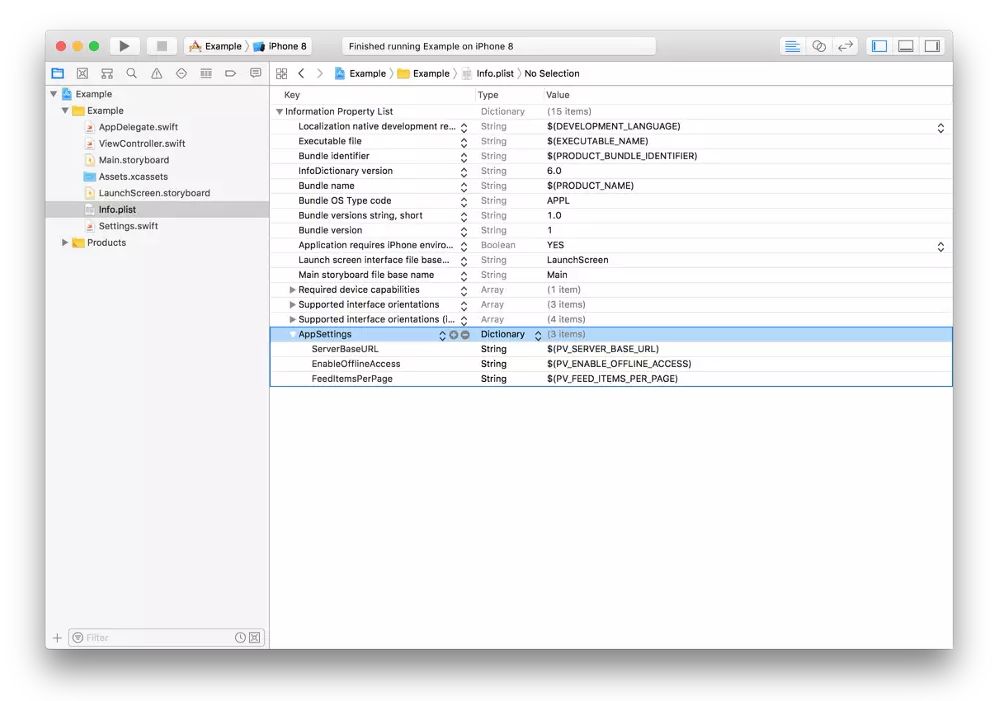Expand Required device capabilities row
This screenshot has width=996, height=701.
coord(293,290)
